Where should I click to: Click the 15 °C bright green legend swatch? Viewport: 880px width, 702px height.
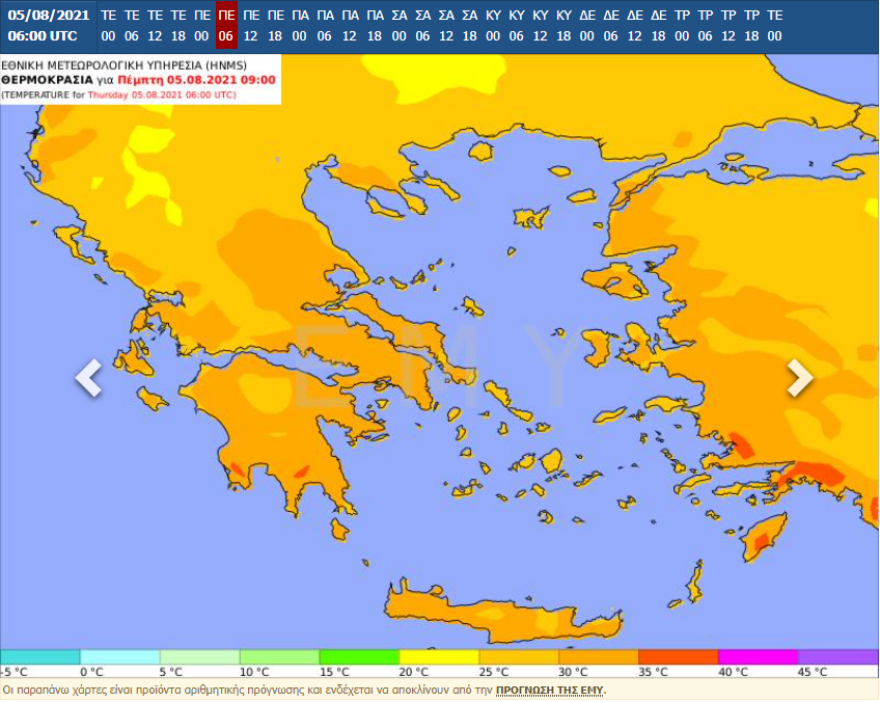point(359,657)
